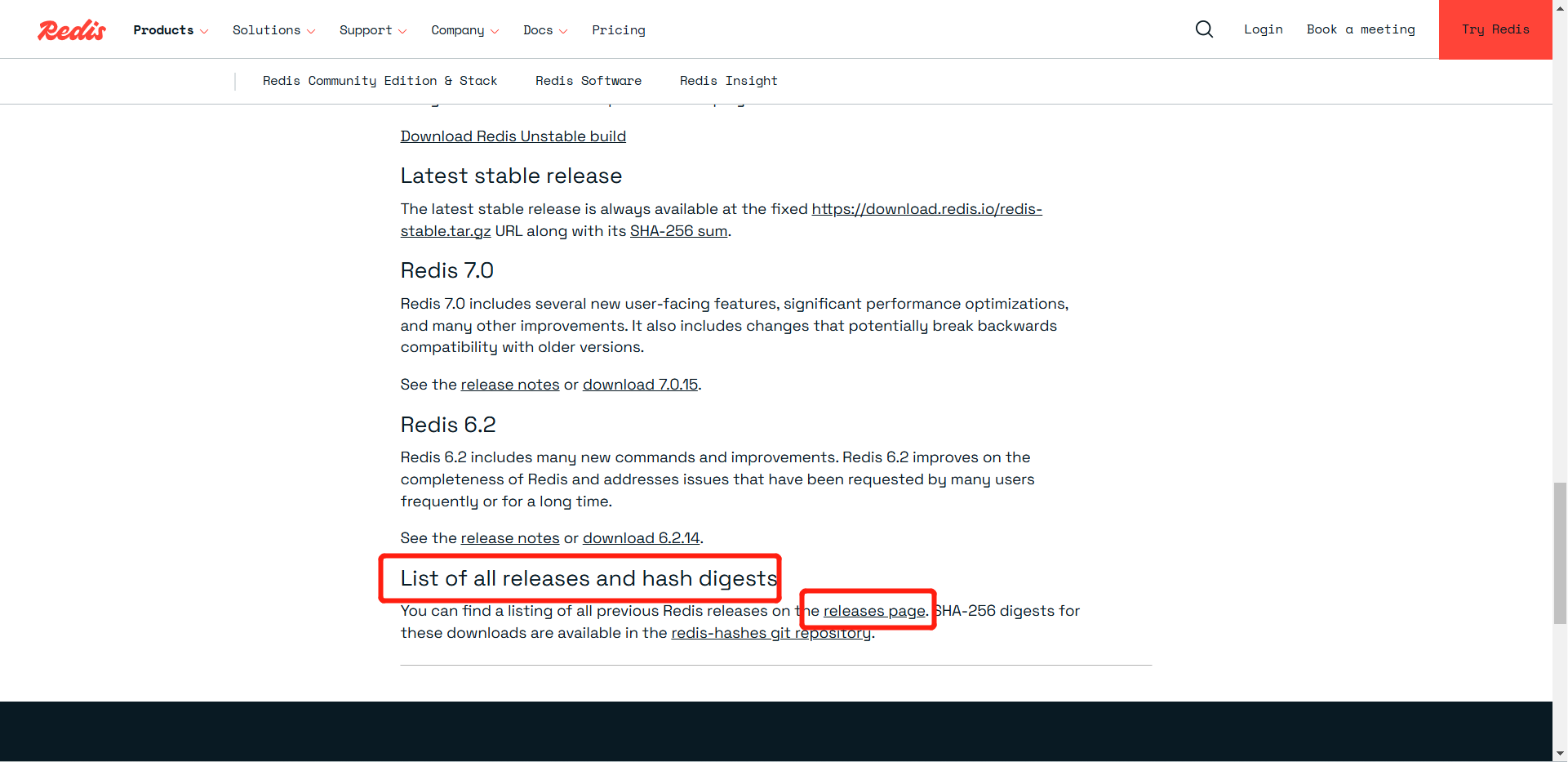Open the redis-stable.tar.gz download URL

[x=927, y=209]
